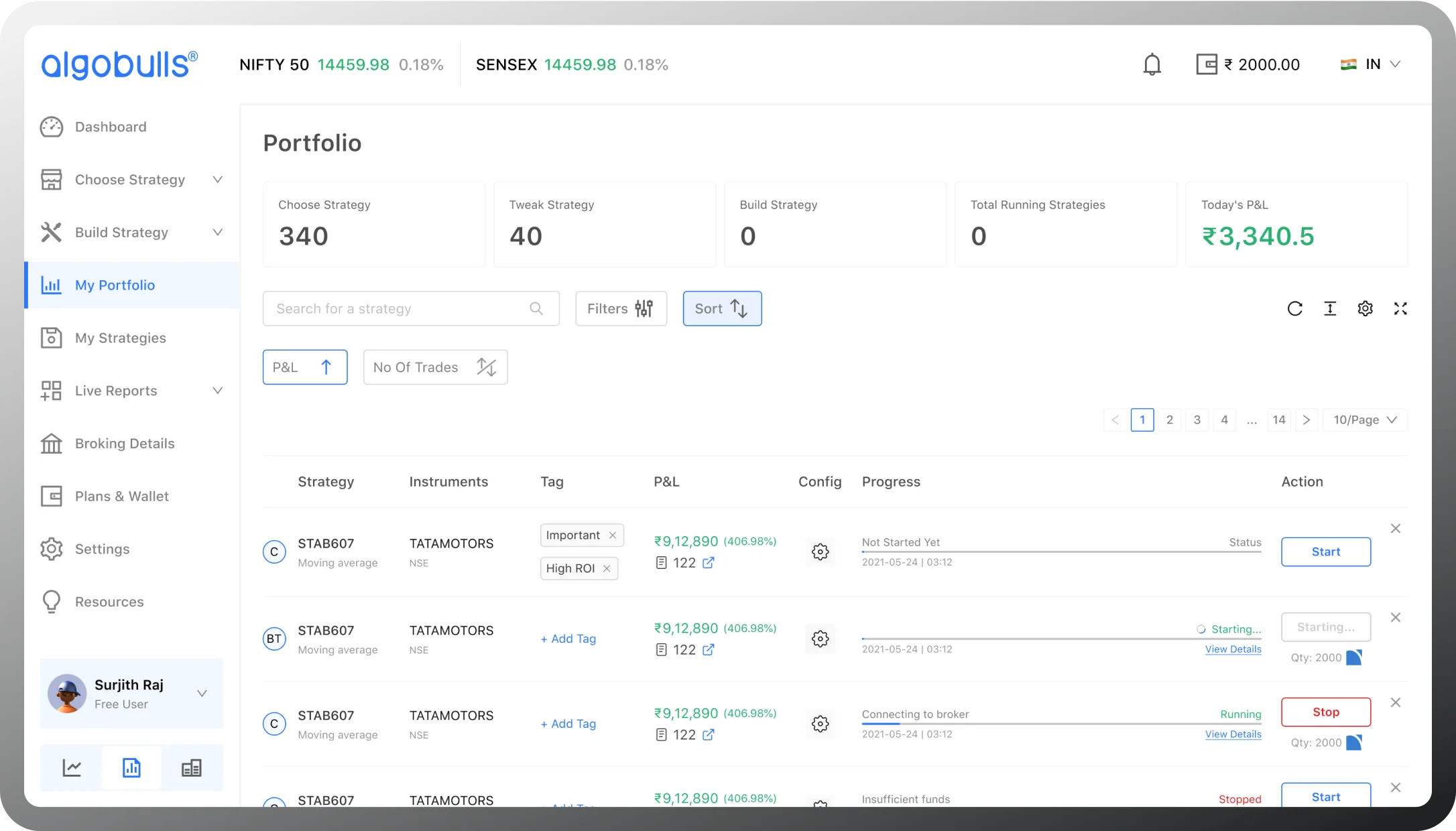The width and height of the screenshot is (1456, 831).
Task: Open the 10/Page dropdown
Action: (x=1365, y=420)
